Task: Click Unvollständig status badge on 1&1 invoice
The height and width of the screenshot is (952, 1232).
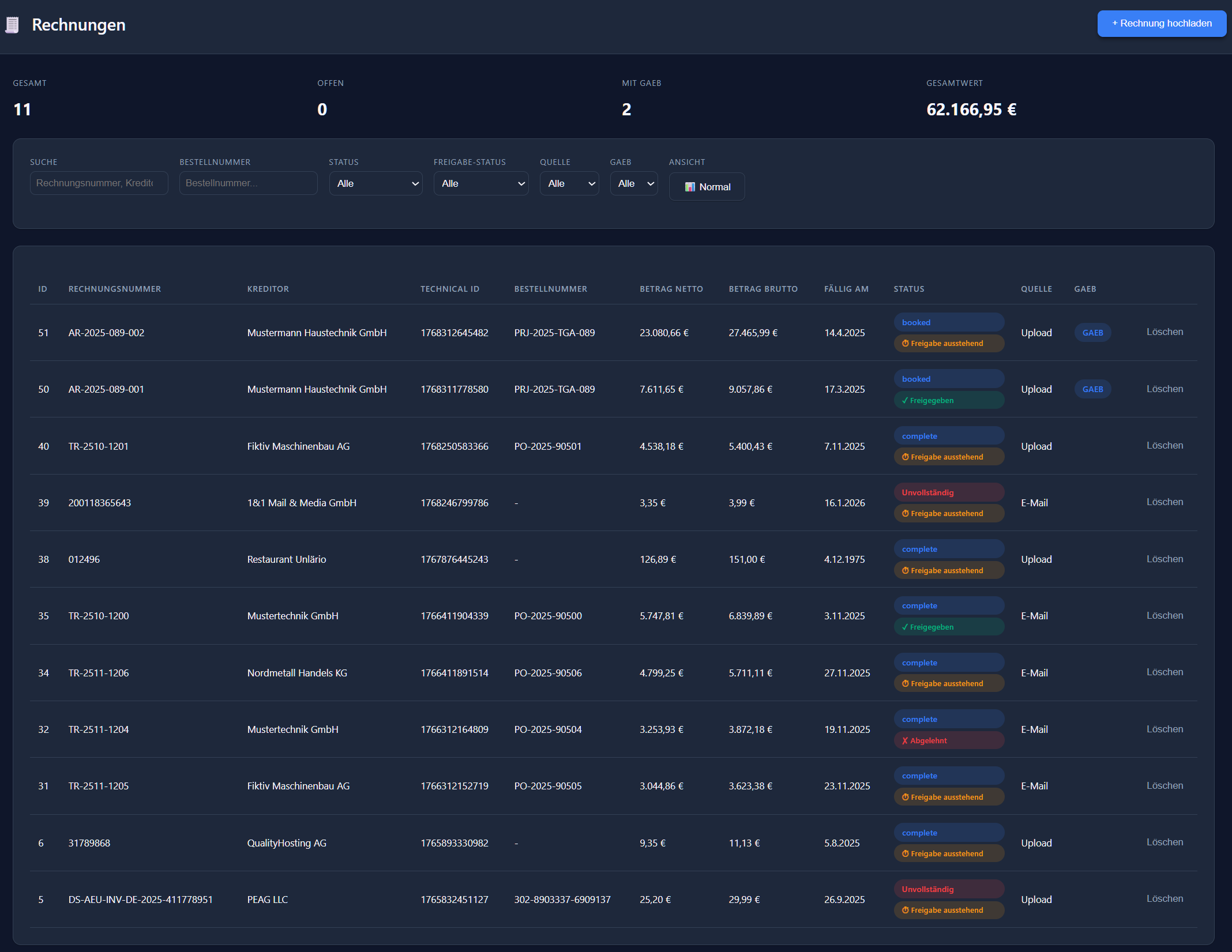Action: click(948, 492)
